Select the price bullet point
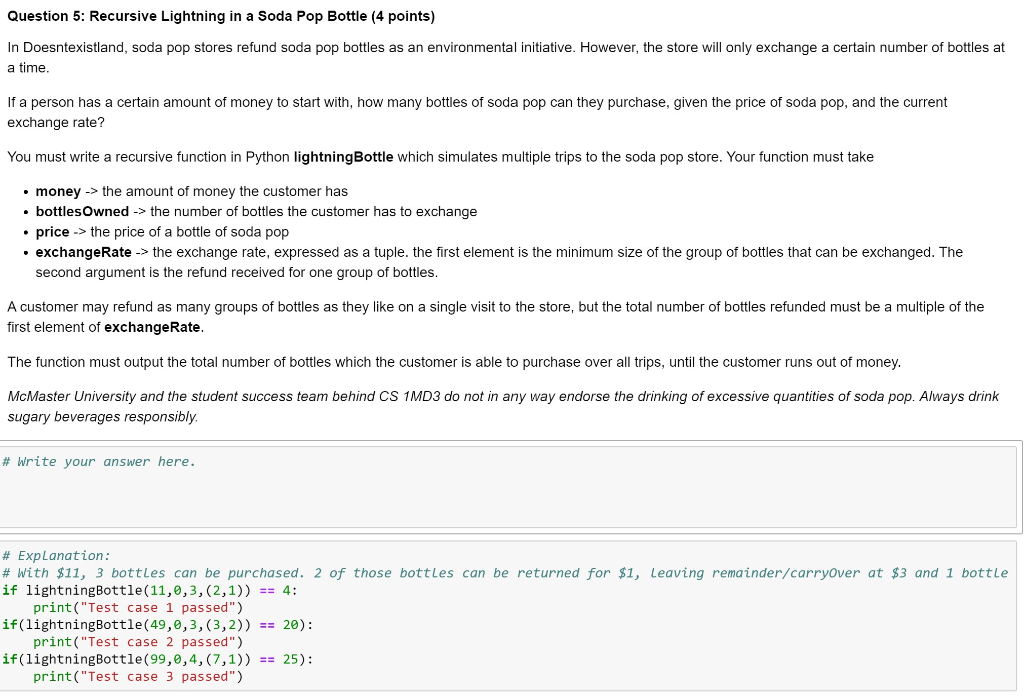 coord(160,231)
